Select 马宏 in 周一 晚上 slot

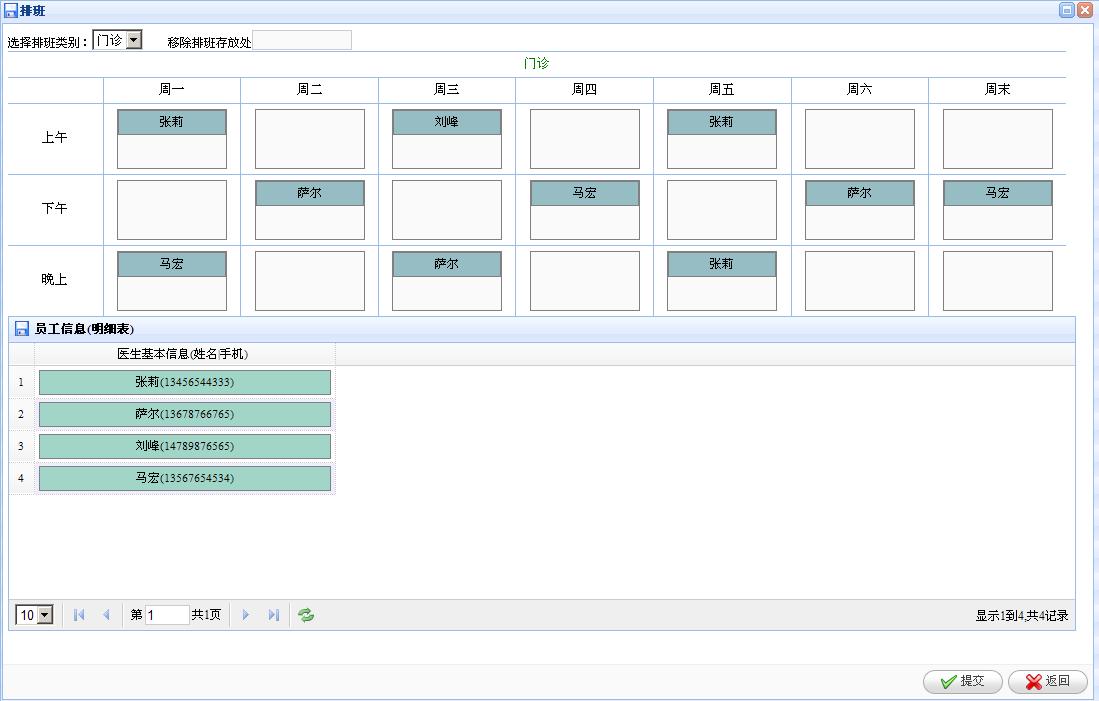[172, 264]
